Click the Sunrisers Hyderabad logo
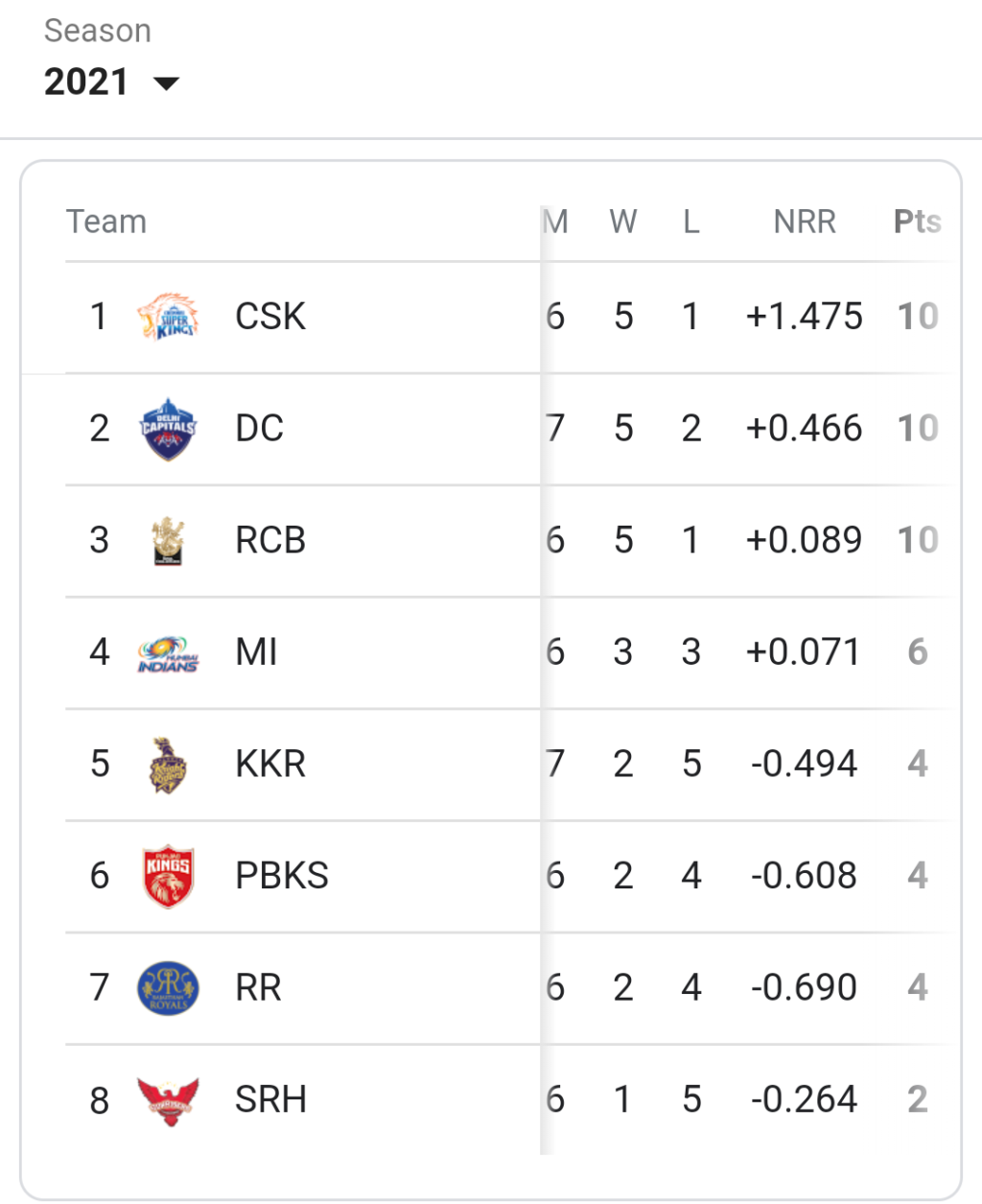 168,1100
